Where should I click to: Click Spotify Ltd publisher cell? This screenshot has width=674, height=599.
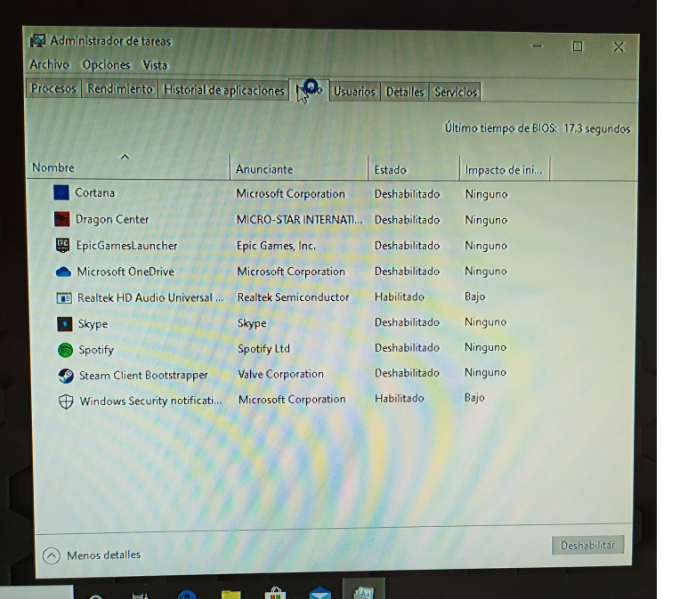[263, 348]
